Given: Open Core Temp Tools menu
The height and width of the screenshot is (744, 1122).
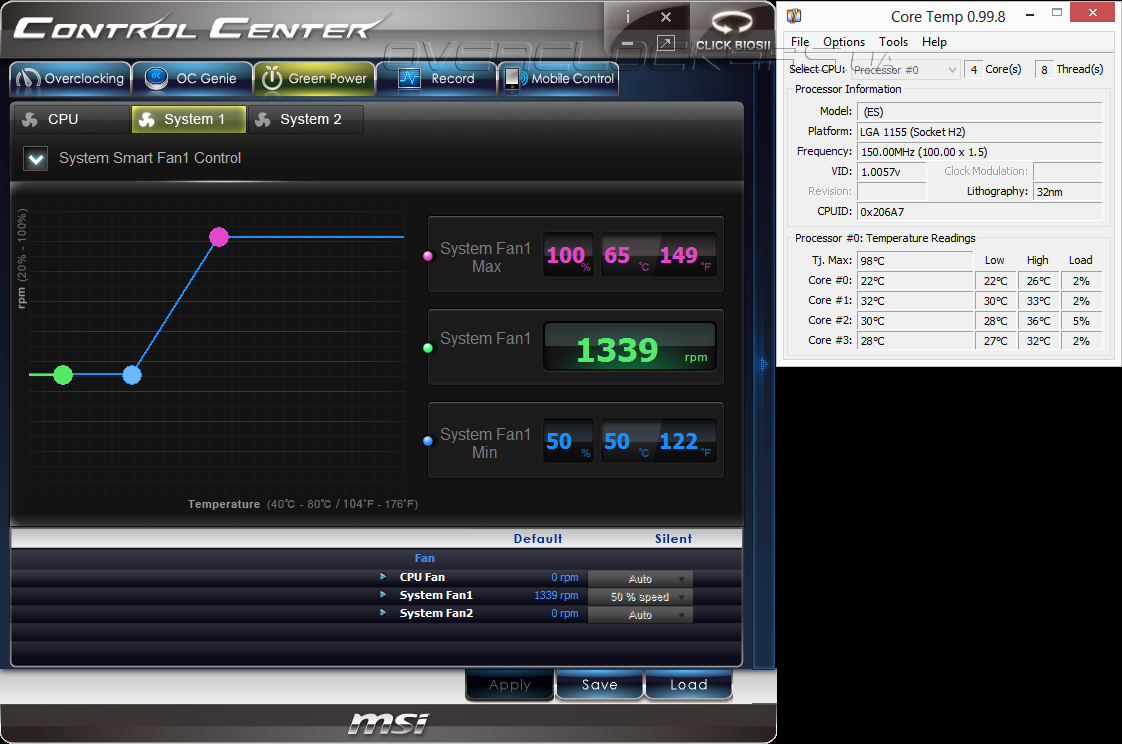Looking at the screenshot, I should point(893,41).
